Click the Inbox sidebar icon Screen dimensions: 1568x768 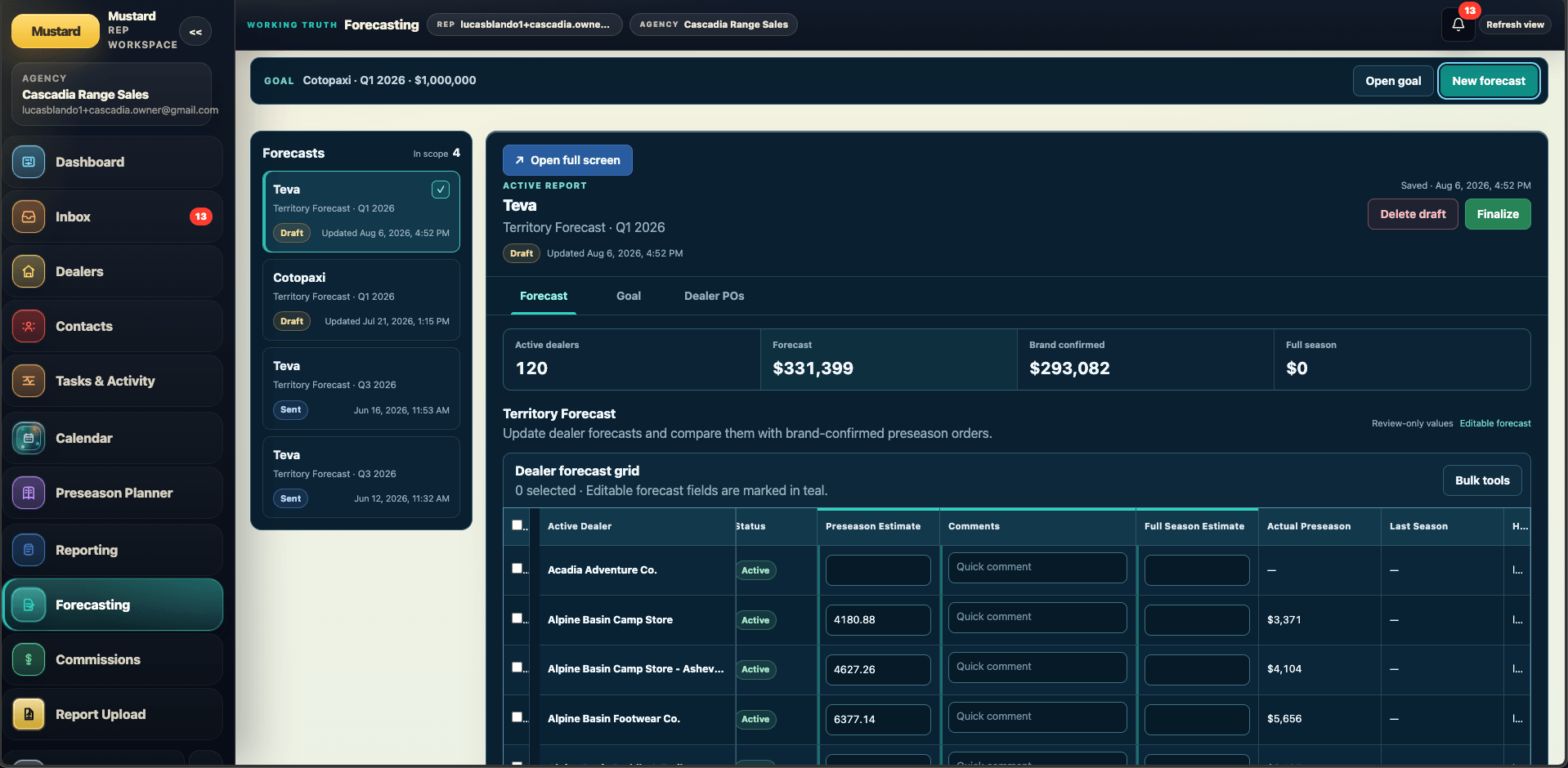click(x=29, y=217)
